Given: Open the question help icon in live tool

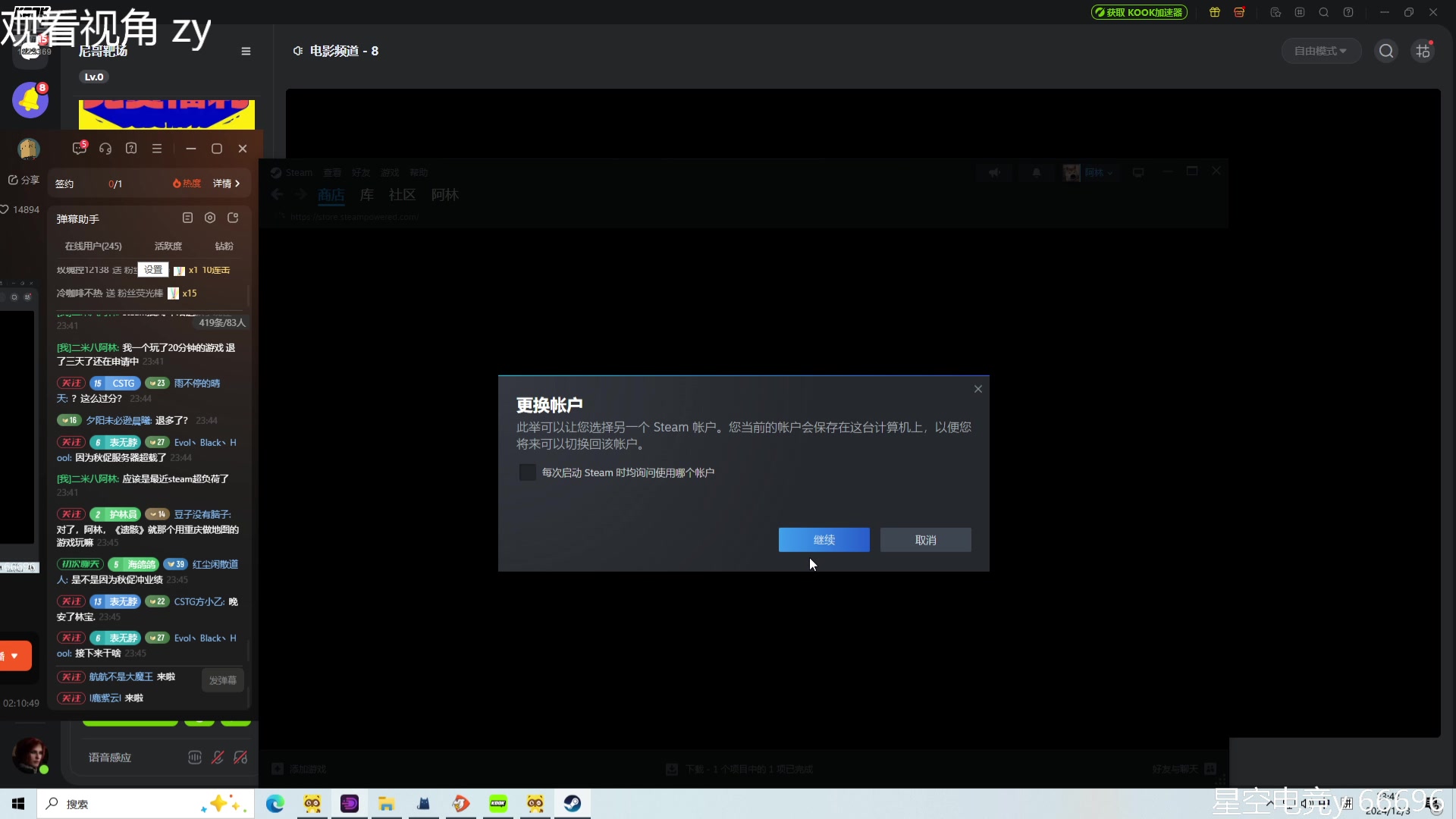Looking at the screenshot, I should click(131, 149).
